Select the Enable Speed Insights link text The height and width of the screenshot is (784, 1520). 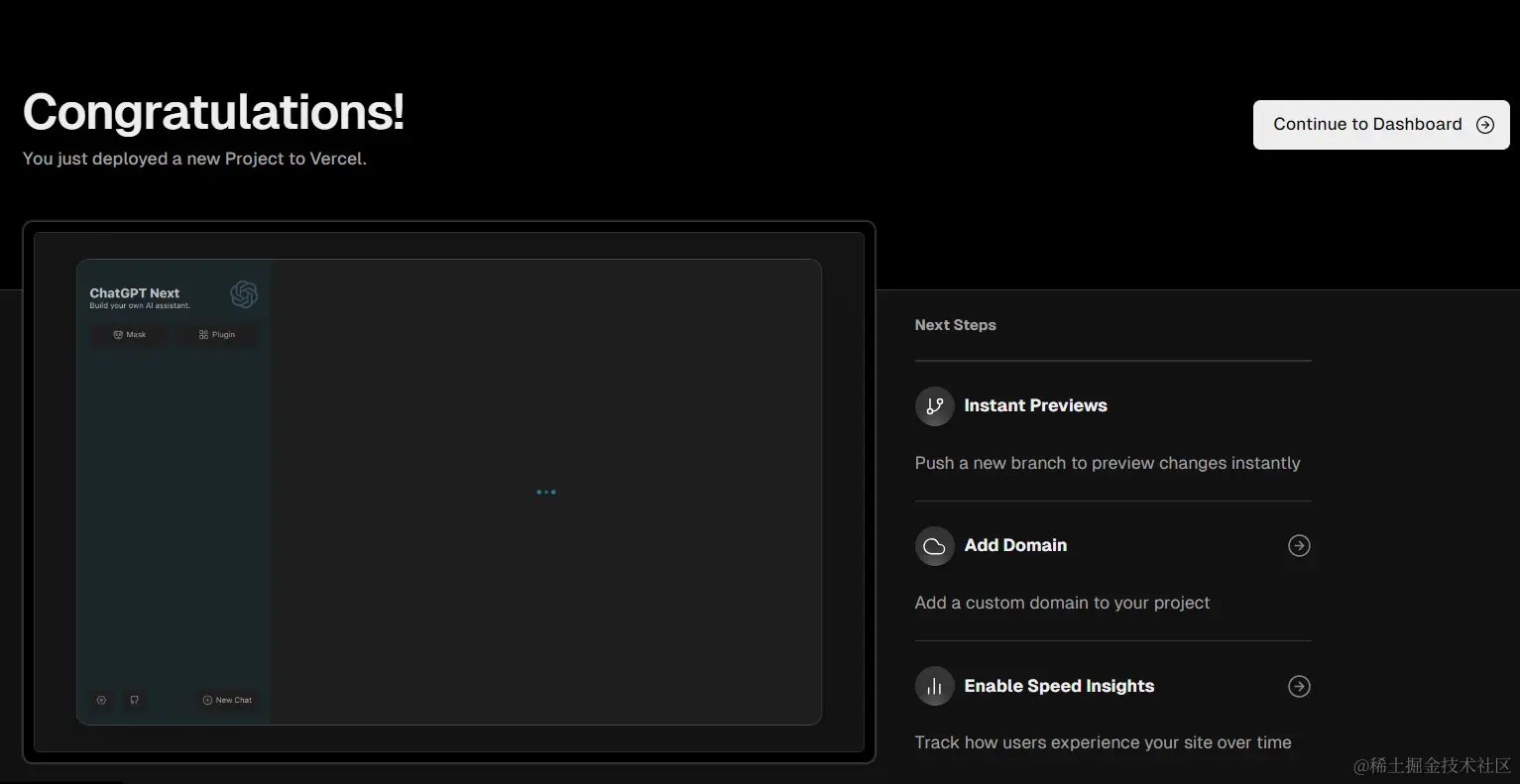[x=1059, y=686]
